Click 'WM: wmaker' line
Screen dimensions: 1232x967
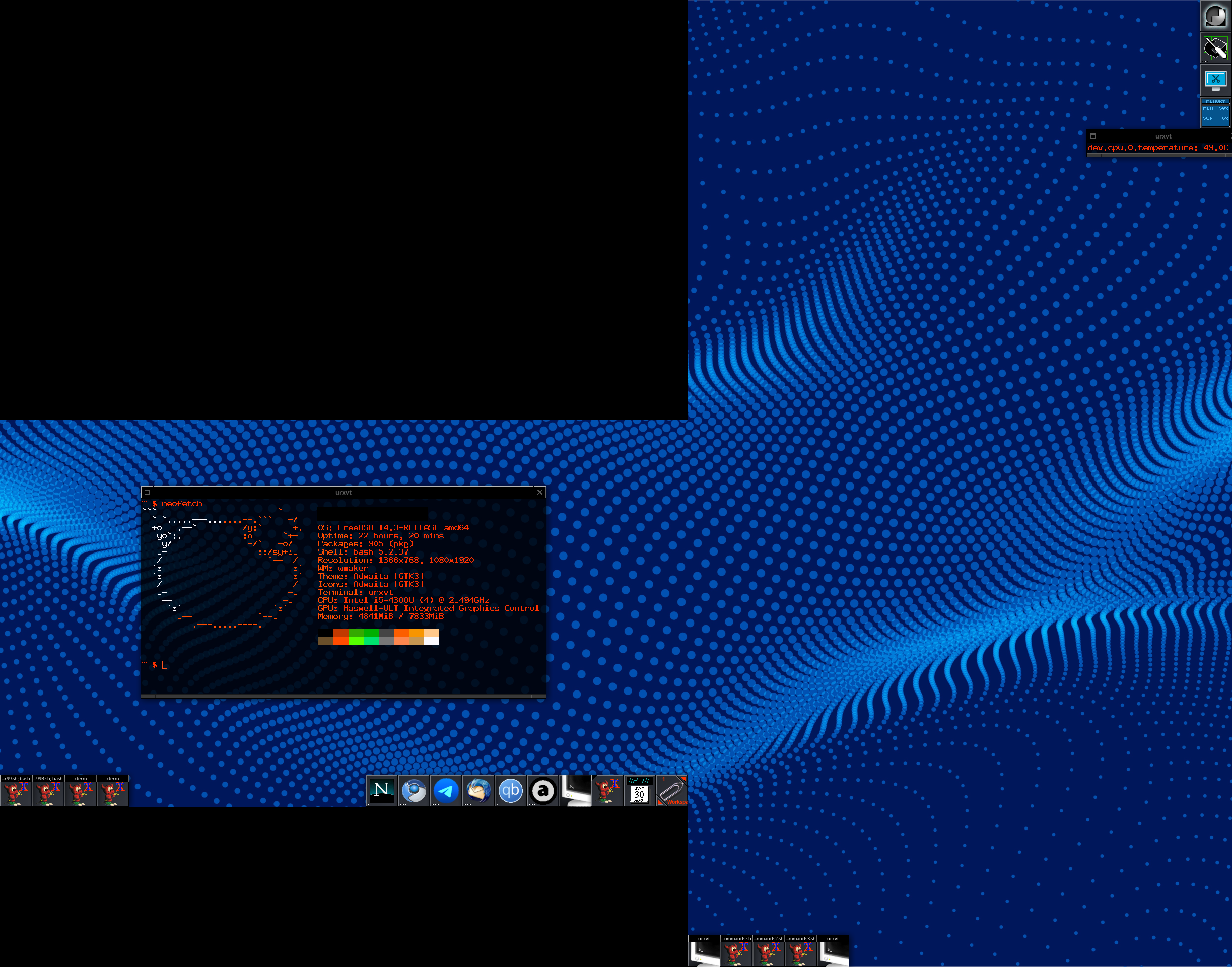coord(343,568)
